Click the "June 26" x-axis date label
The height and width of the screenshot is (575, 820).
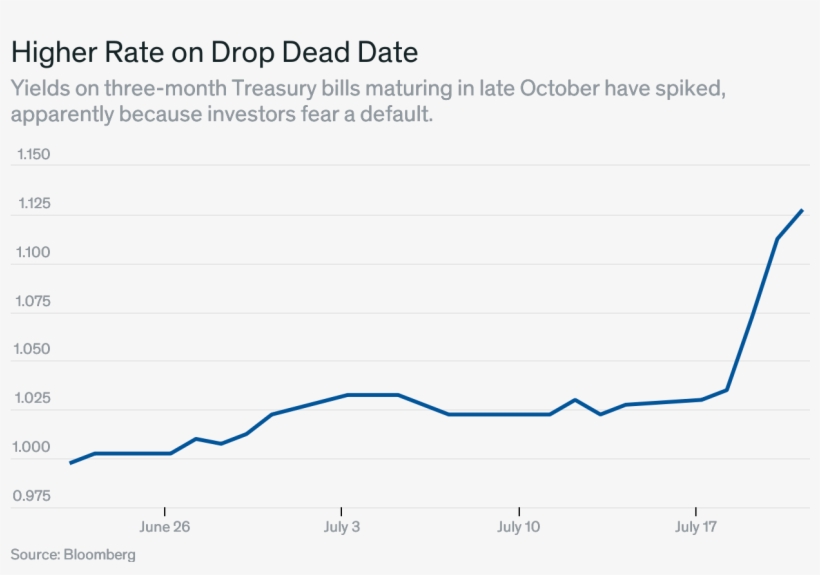[x=165, y=527]
